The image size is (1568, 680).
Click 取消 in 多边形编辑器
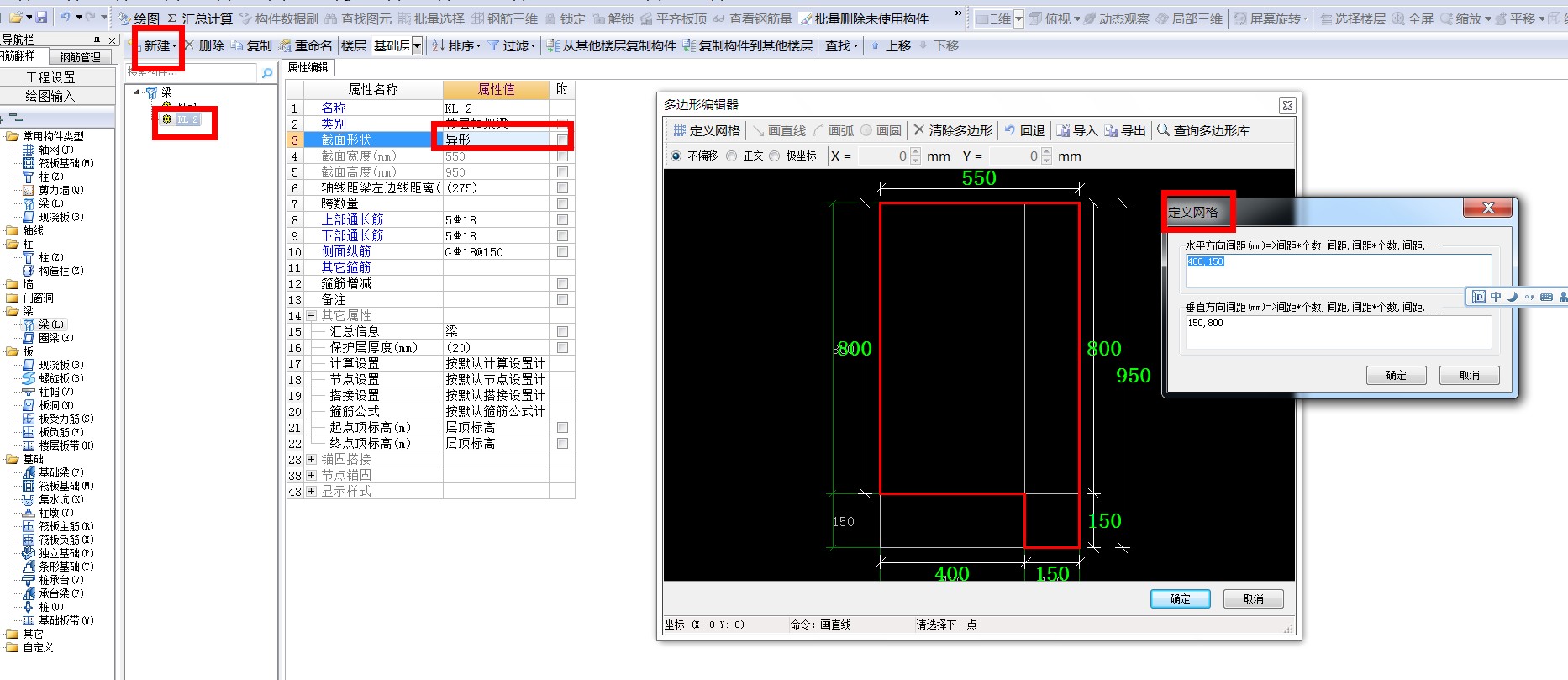[x=1253, y=598]
